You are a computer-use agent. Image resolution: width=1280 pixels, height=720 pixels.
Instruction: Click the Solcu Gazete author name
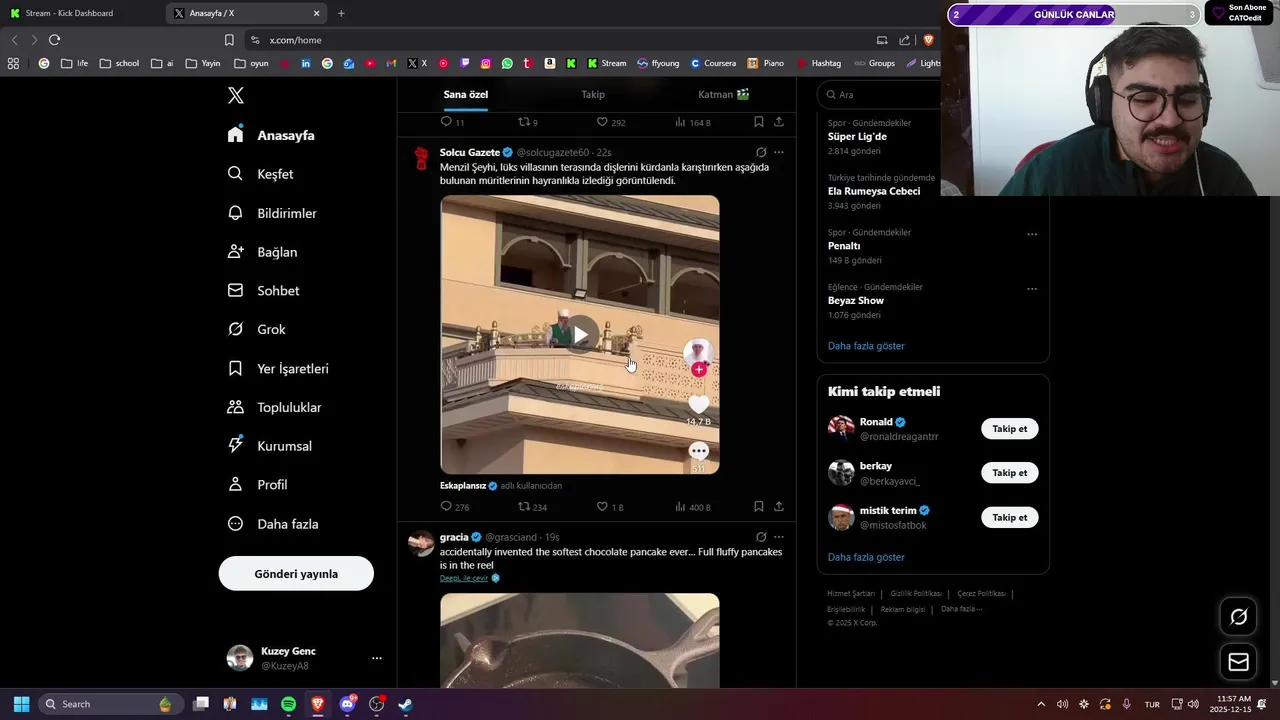point(470,152)
